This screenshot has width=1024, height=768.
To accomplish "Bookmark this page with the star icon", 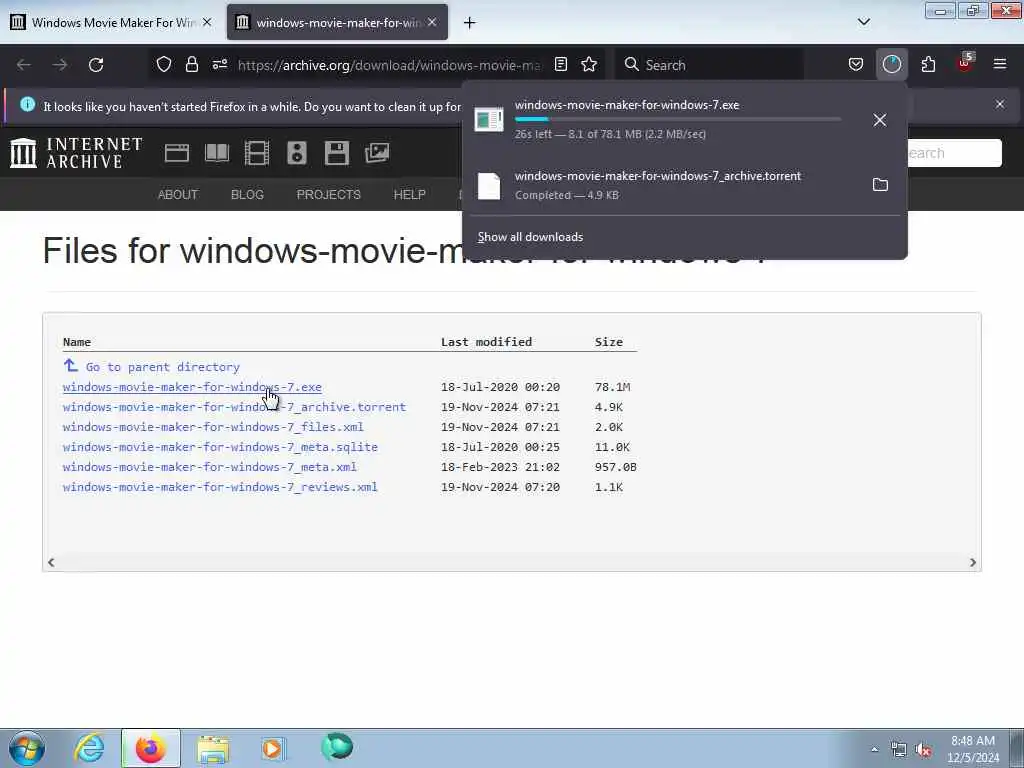I will pos(589,64).
